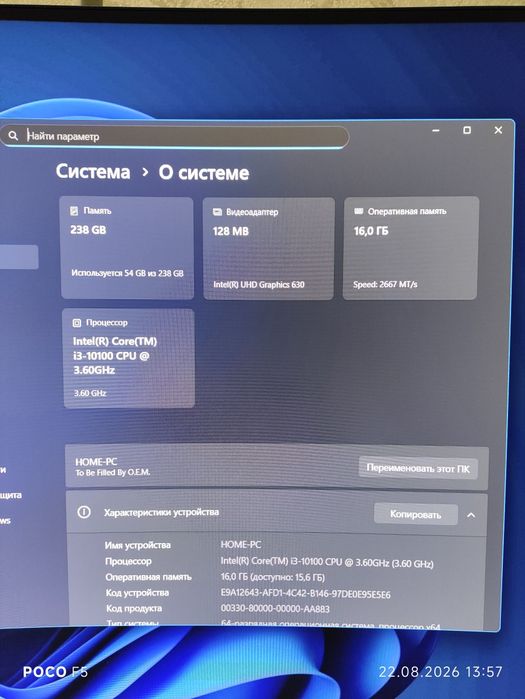
Task: Open the 'Оперативная память' card
Action: point(410,248)
